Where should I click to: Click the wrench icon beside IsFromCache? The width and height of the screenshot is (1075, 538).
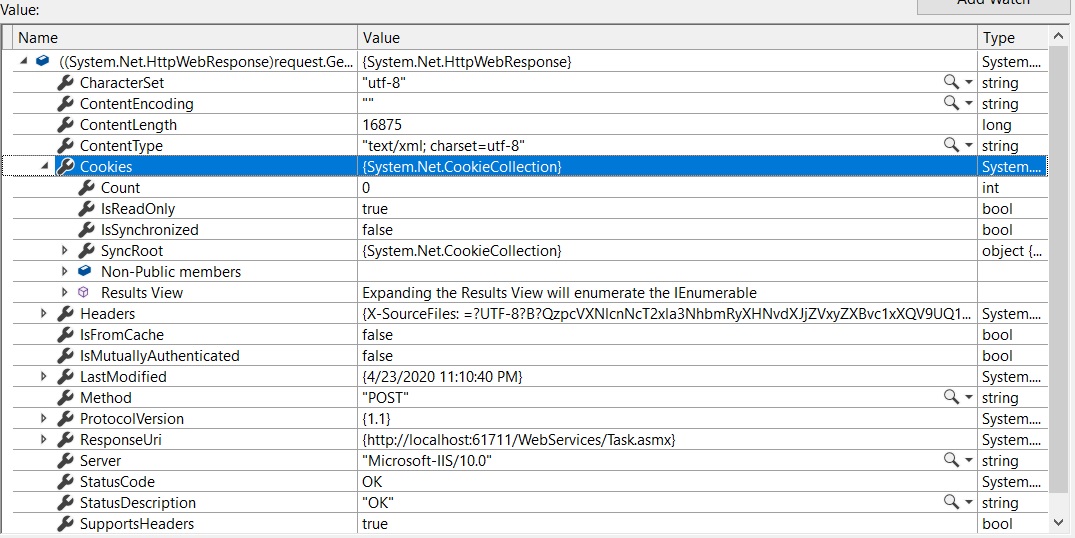pyautogui.click(x=66, y=335)
